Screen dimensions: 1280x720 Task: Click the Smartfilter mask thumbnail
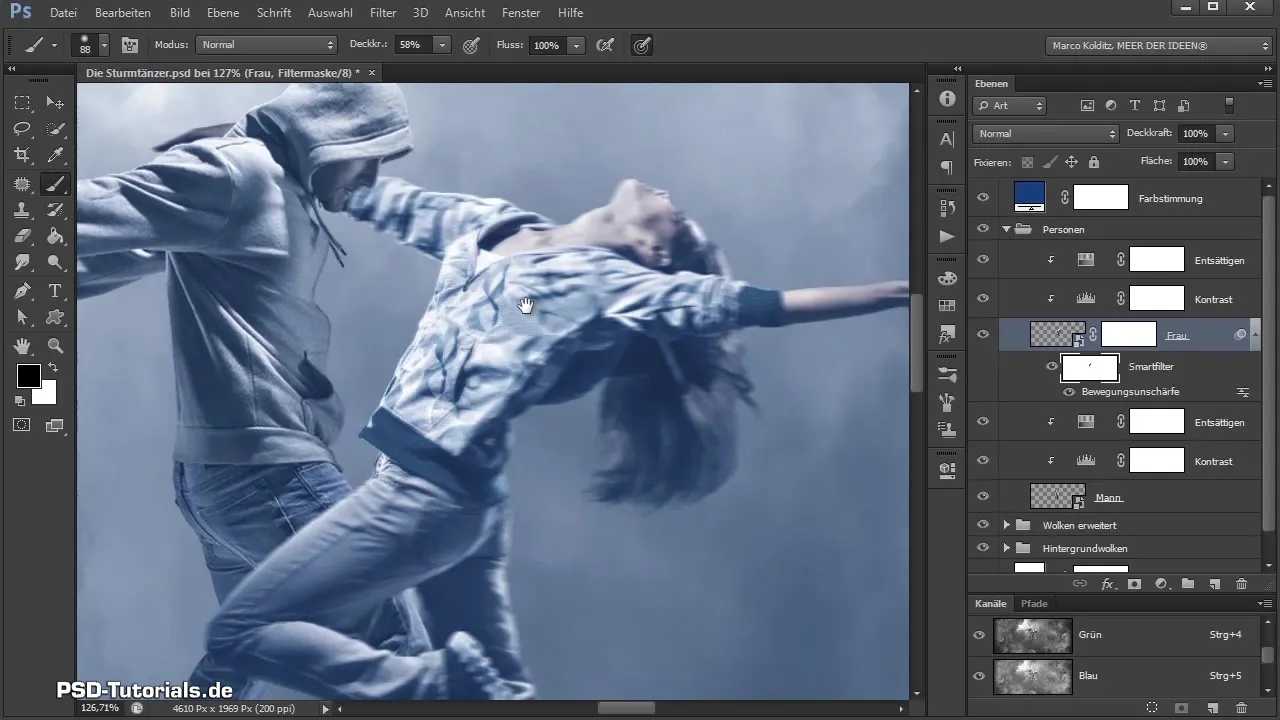[1089, 367]
